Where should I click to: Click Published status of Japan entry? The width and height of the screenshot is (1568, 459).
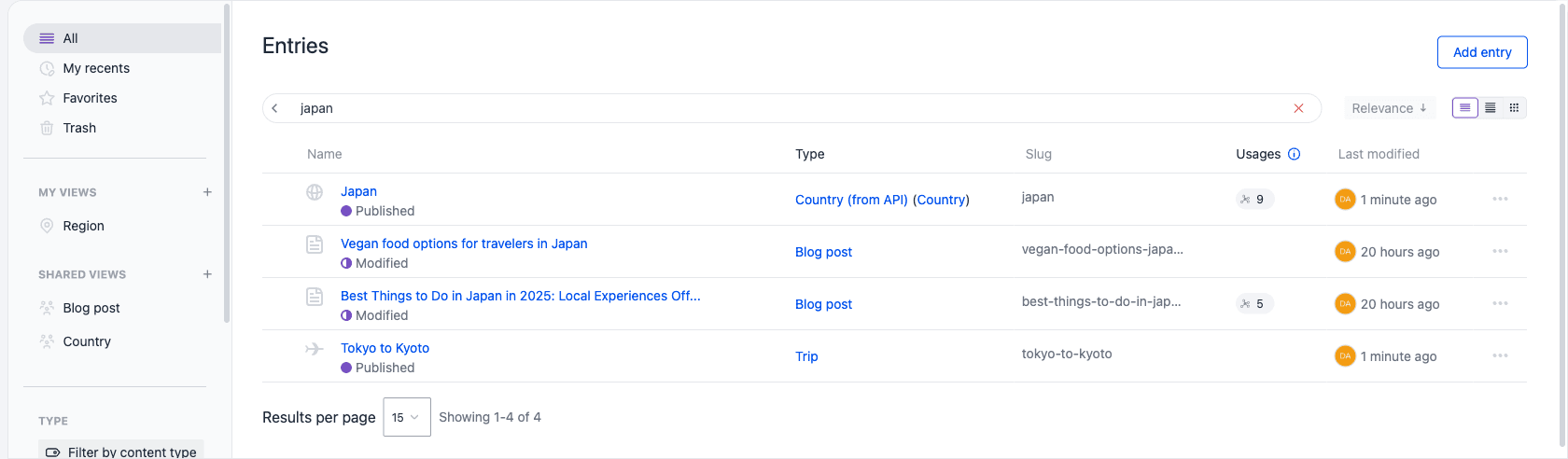click(x=378, y=211)
